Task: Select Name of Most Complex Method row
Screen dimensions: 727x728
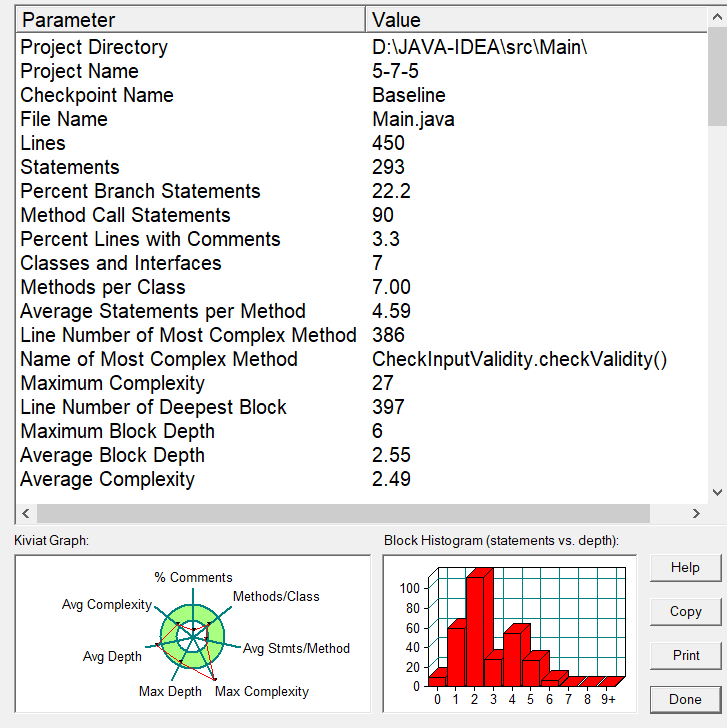Action: [362, 359]
